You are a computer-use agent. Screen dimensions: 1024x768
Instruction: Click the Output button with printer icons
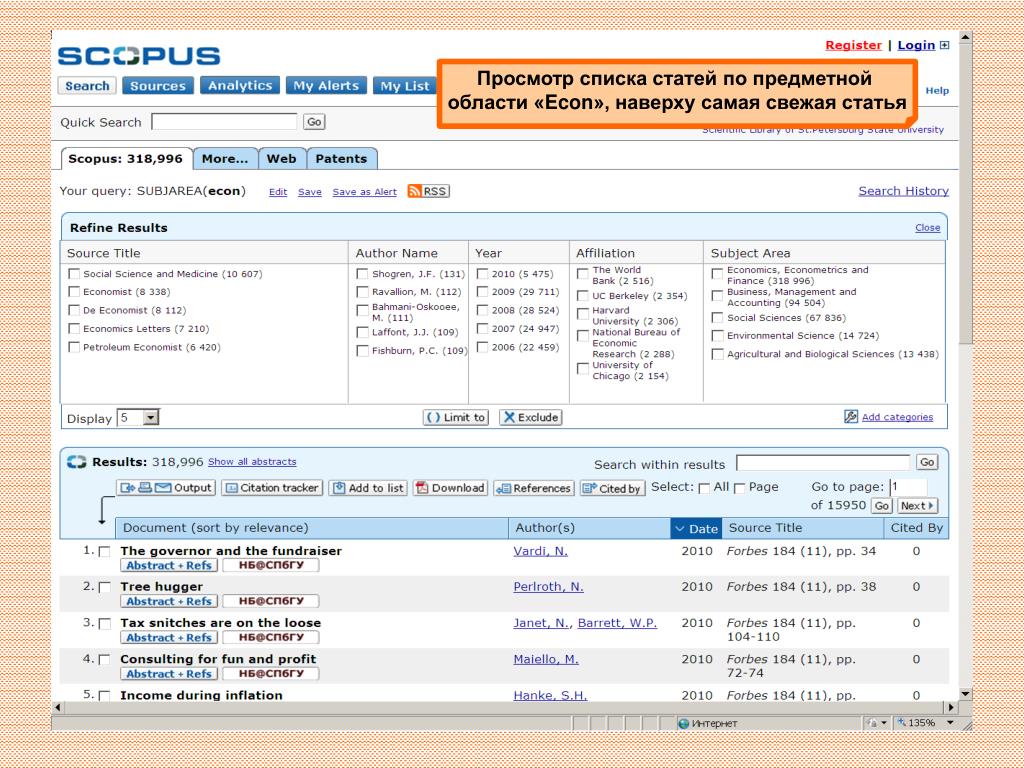coord(166,488)
